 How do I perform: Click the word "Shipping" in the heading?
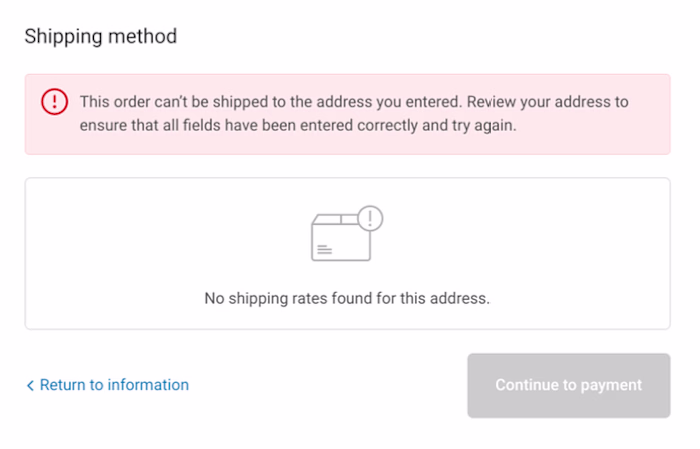(60, 37)
